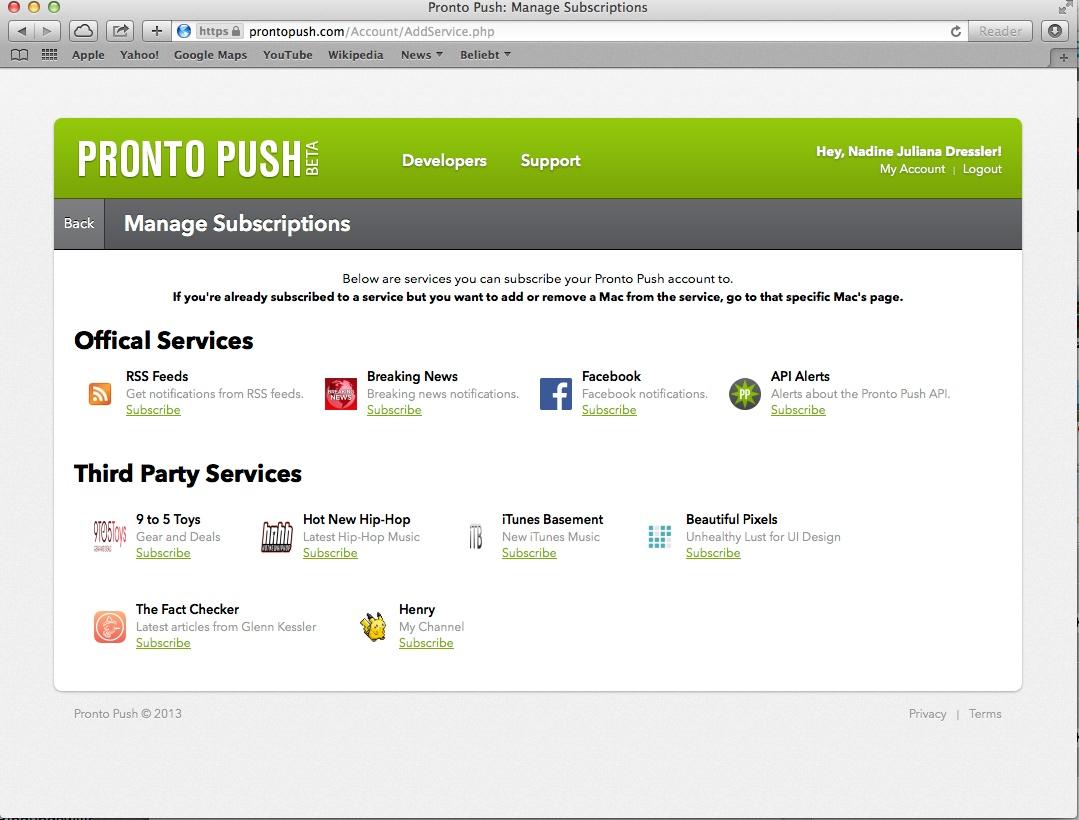Click the https lock security indicator
The image size is (1079, 820).
pos(220,32)
